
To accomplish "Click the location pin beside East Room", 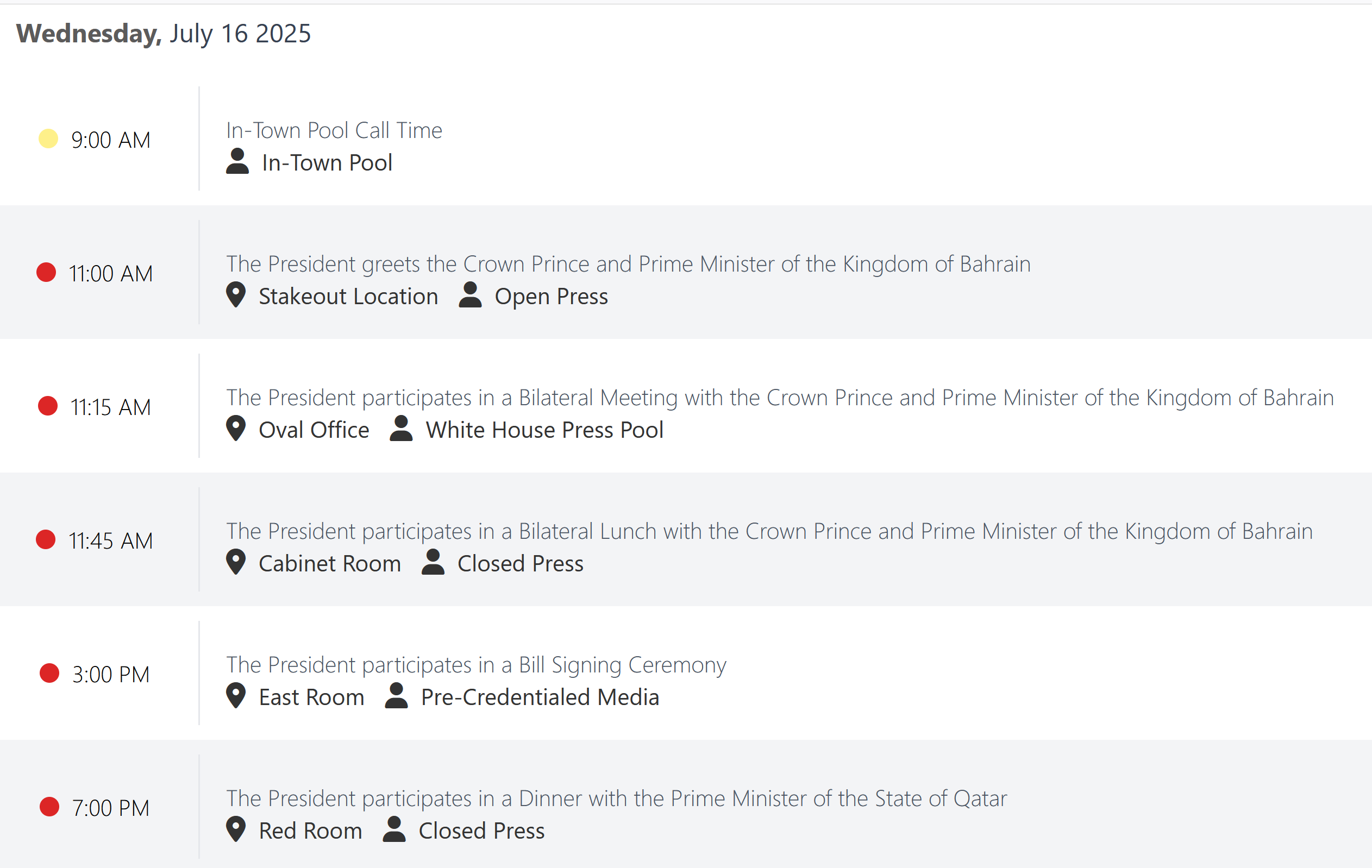I will click(x=236, y=695).
